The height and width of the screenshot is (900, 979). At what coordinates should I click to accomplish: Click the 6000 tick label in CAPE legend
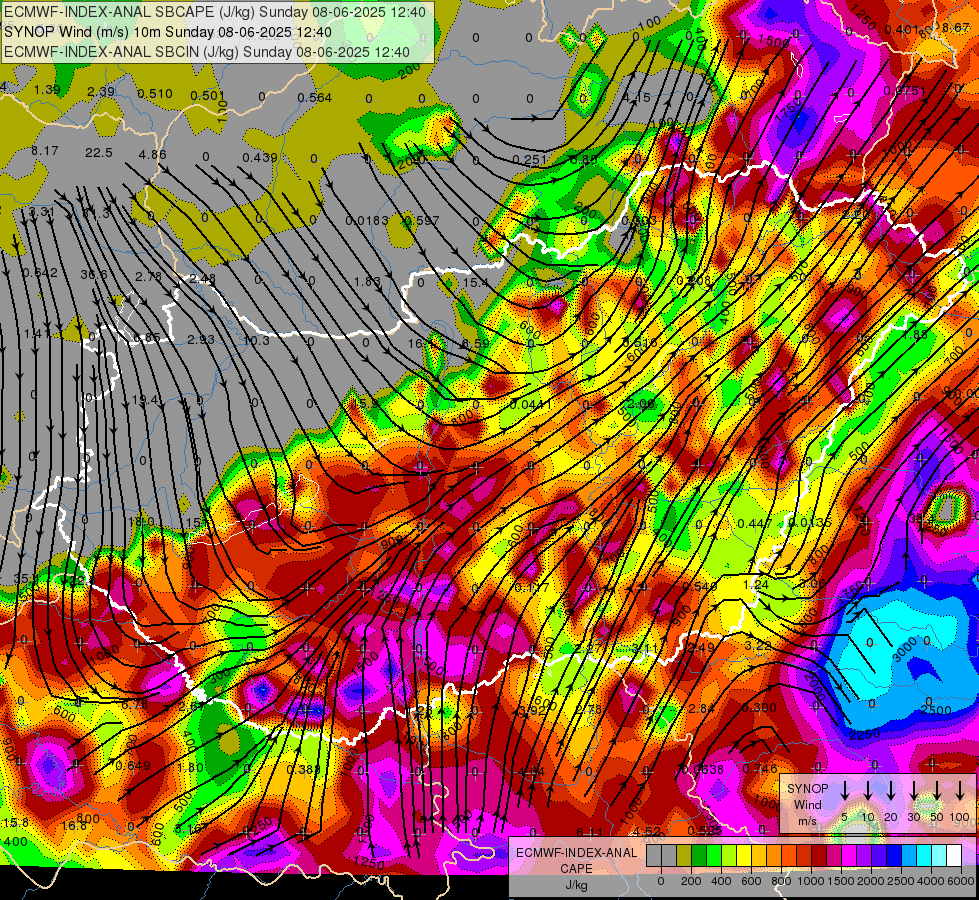(960, 881)
